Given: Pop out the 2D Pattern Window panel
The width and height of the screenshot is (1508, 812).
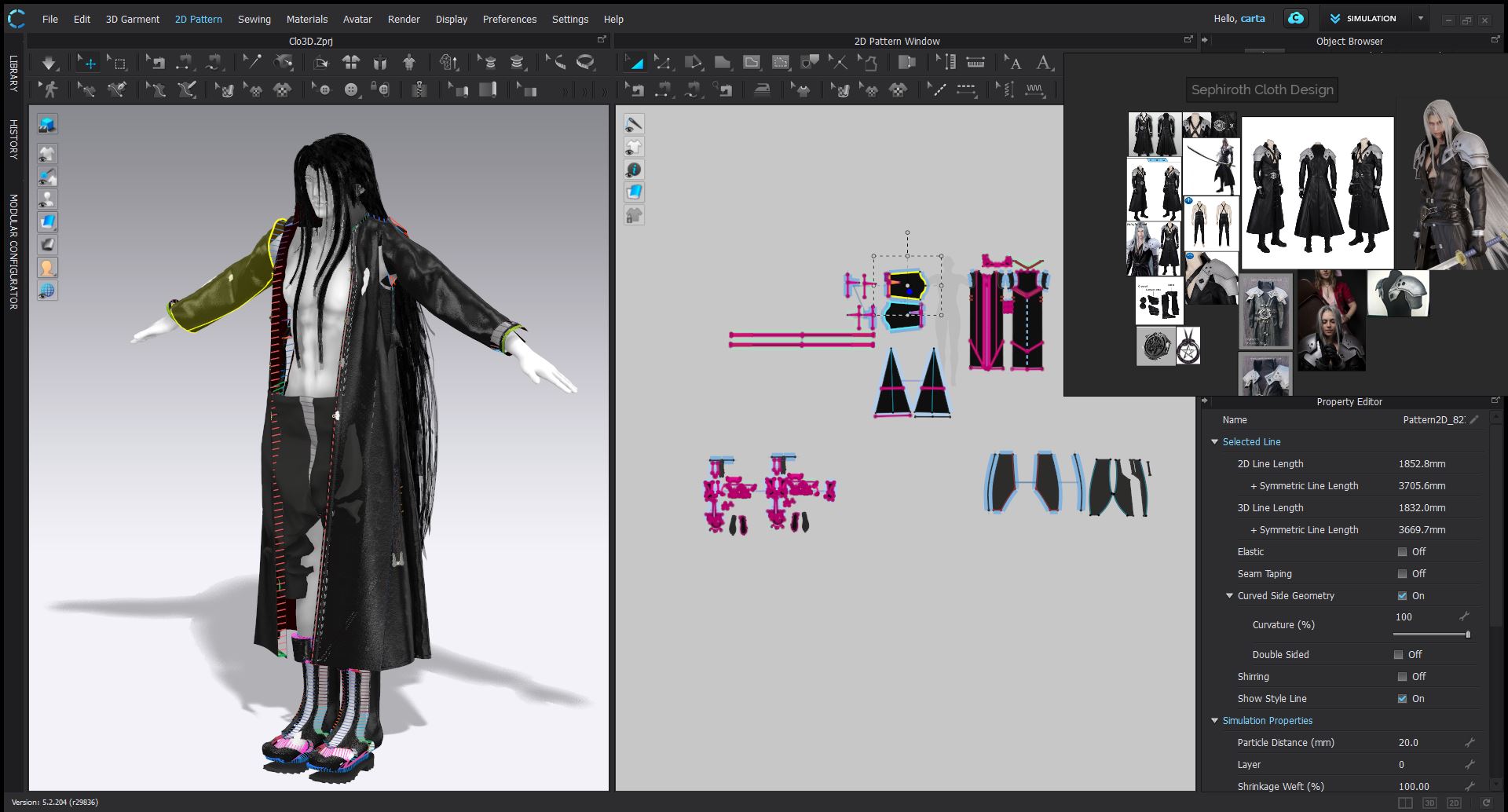Looking at the screenshot, I should 1188,39.
